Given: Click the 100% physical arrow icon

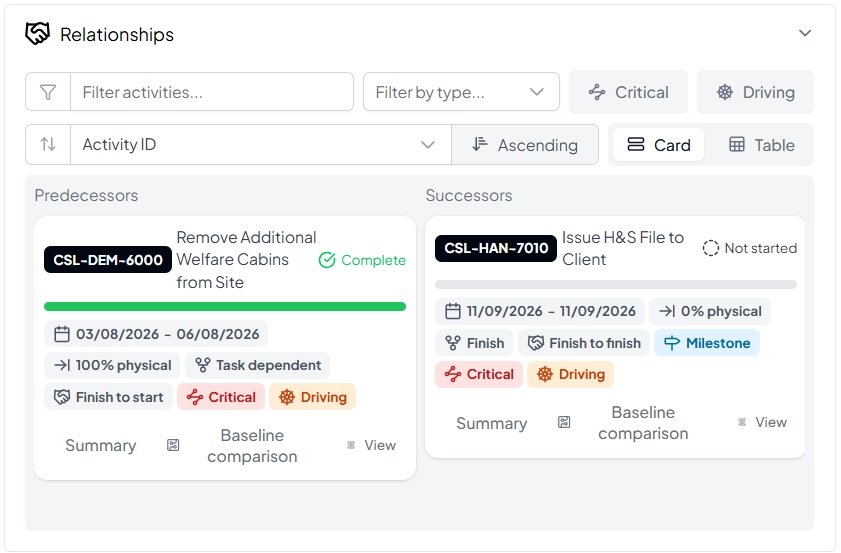Looking at the screenshot, I should tap(62, 365).
